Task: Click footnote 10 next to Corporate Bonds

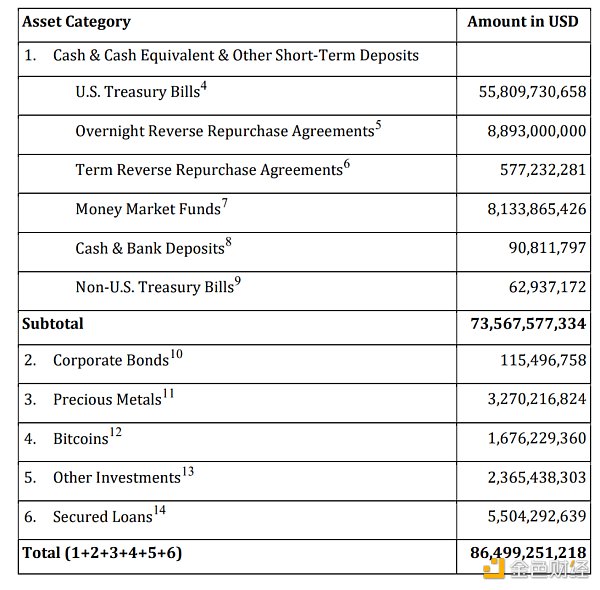Action: [176, 354]
